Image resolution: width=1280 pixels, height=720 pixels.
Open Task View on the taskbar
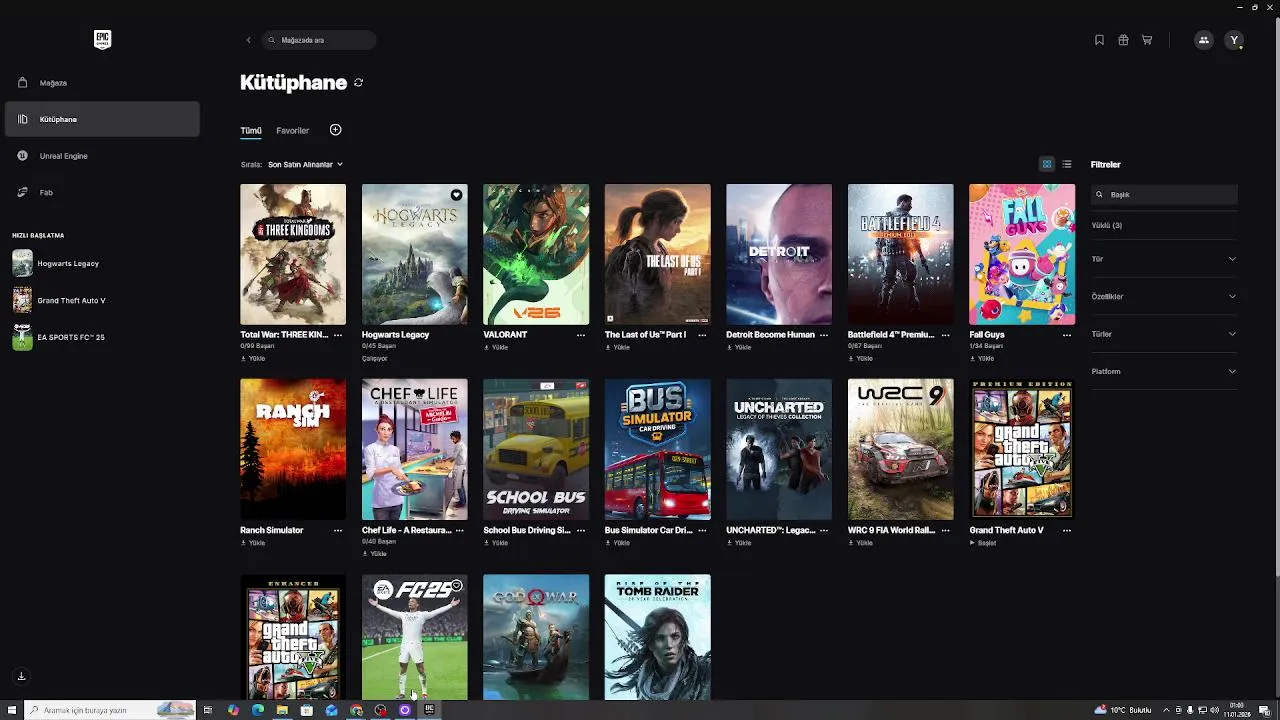(x=208, y=710)
